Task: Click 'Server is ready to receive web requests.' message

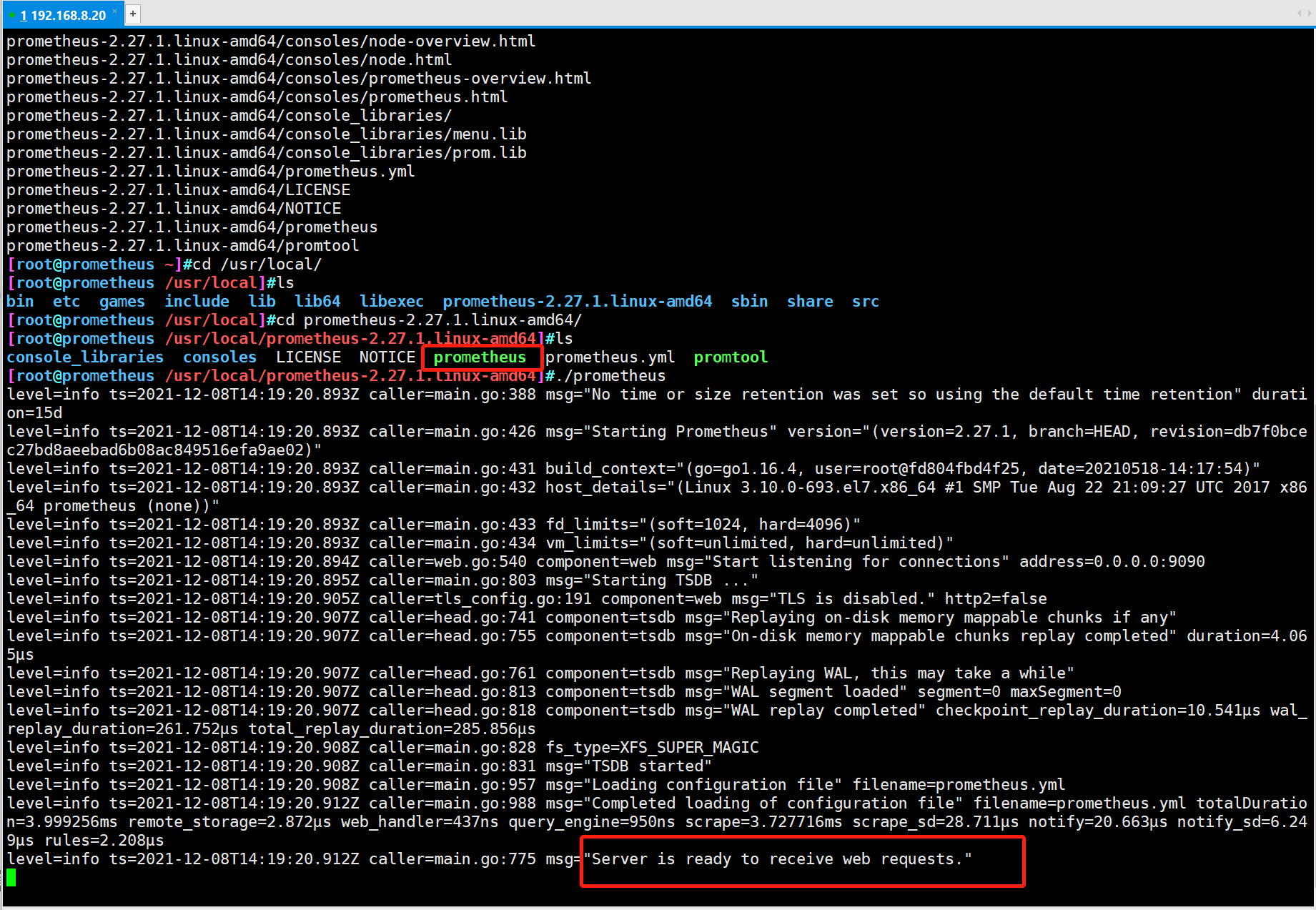Action: [x=778, y=859]
